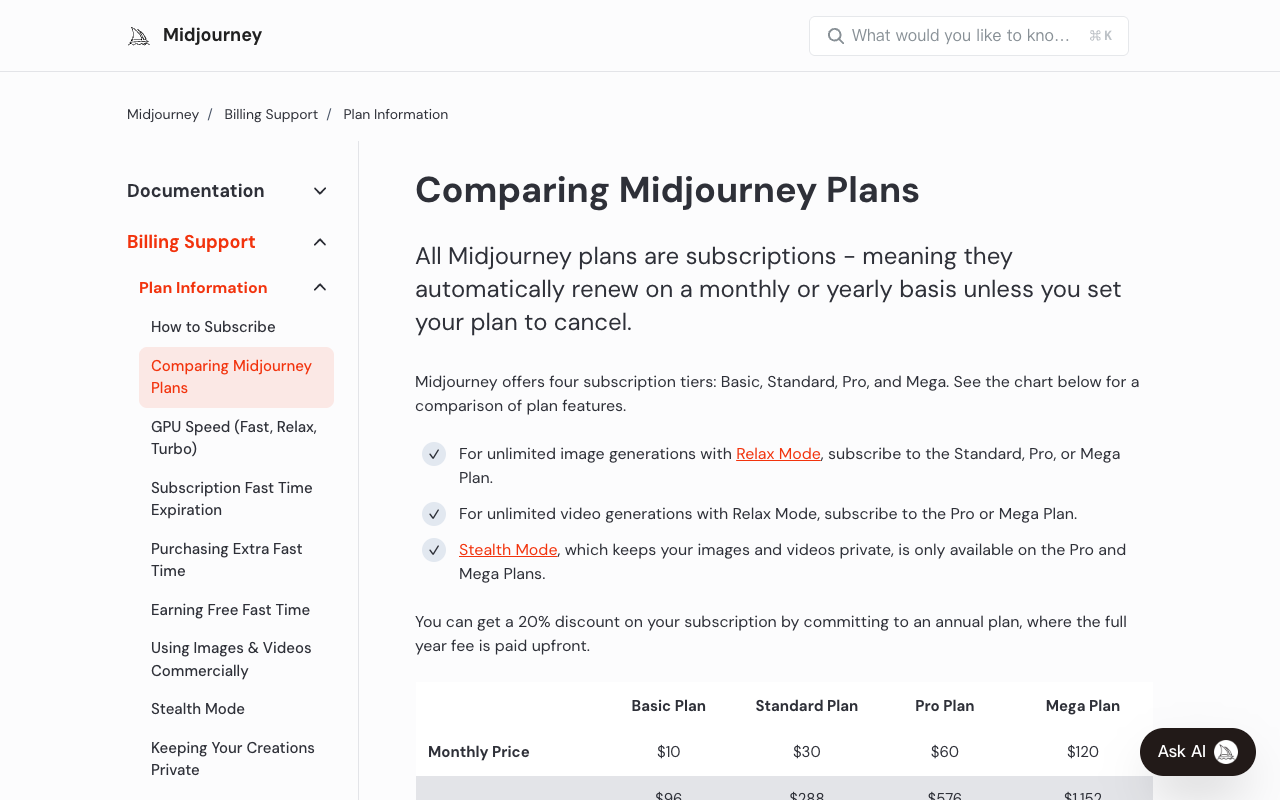Screen dimensions: 1280x800
Task: Focus the What would you like to know search field
Action: pos(969,36)
